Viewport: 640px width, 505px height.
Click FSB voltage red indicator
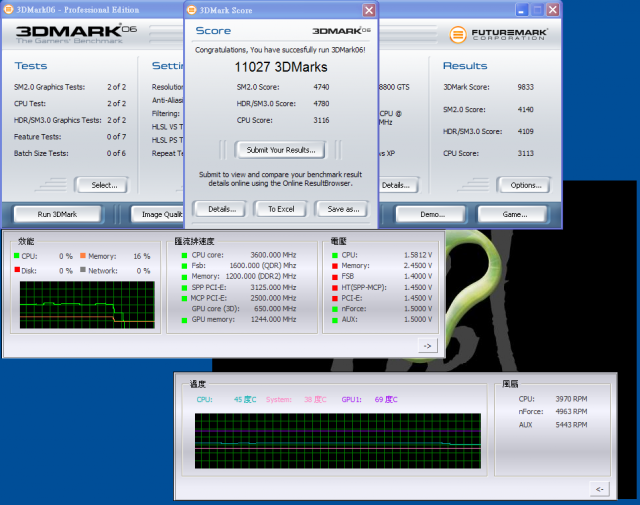click(x=335, y=277)
